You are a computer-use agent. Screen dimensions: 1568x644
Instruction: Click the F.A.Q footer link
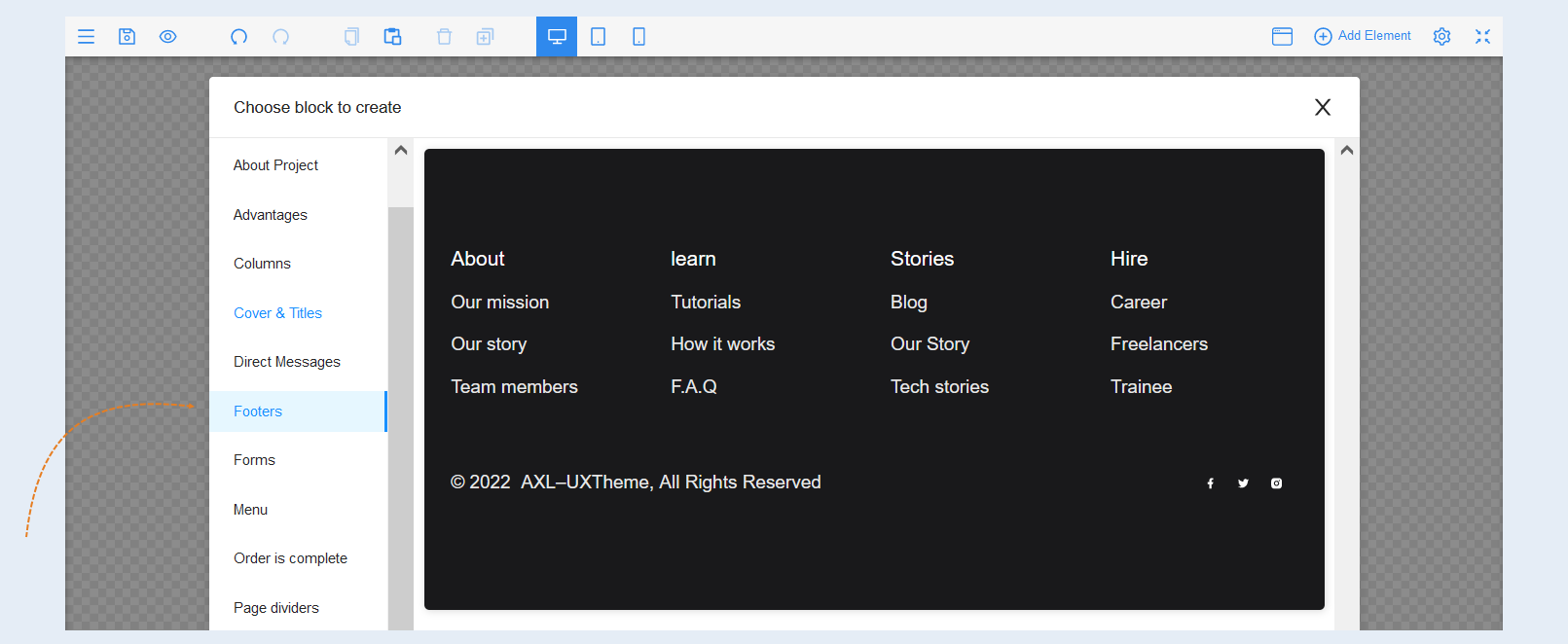click(694, 387)
